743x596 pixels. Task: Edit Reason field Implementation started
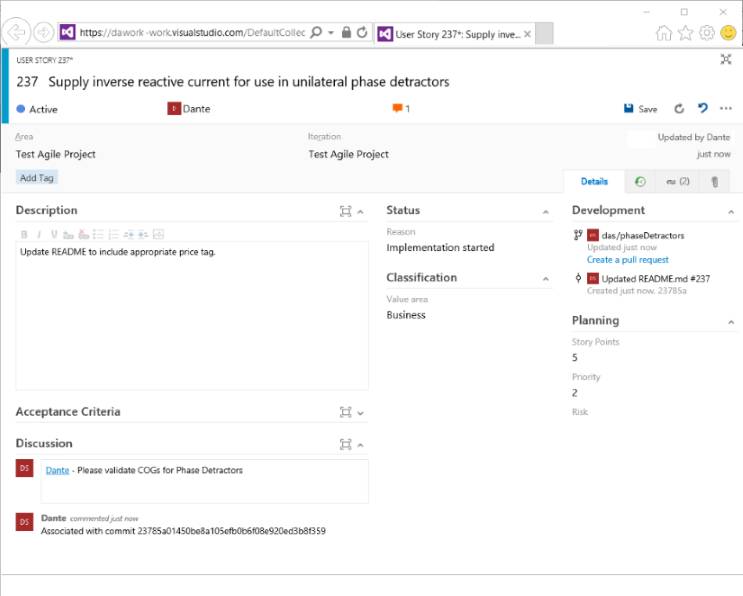click(440, 248)
